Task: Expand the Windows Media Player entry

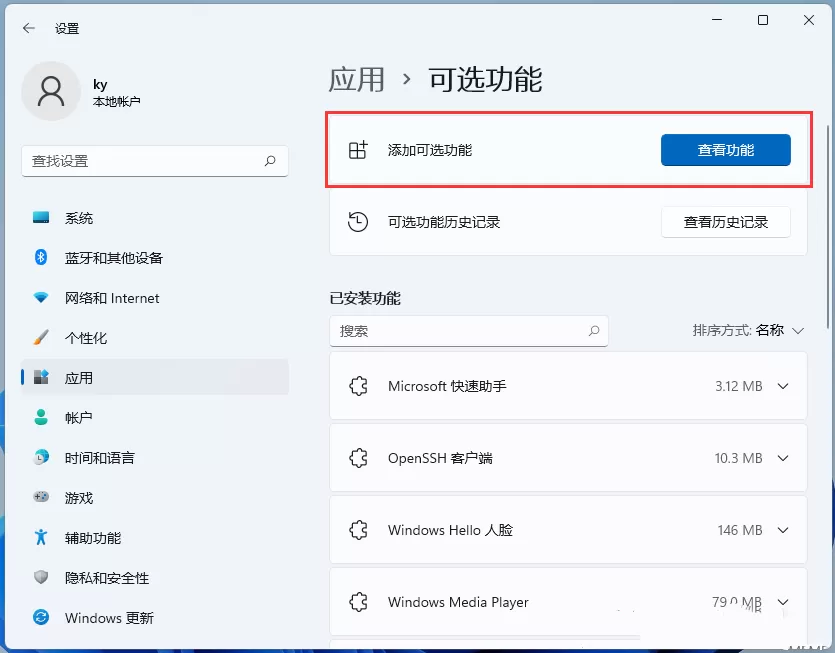Action: click(568, 602)
